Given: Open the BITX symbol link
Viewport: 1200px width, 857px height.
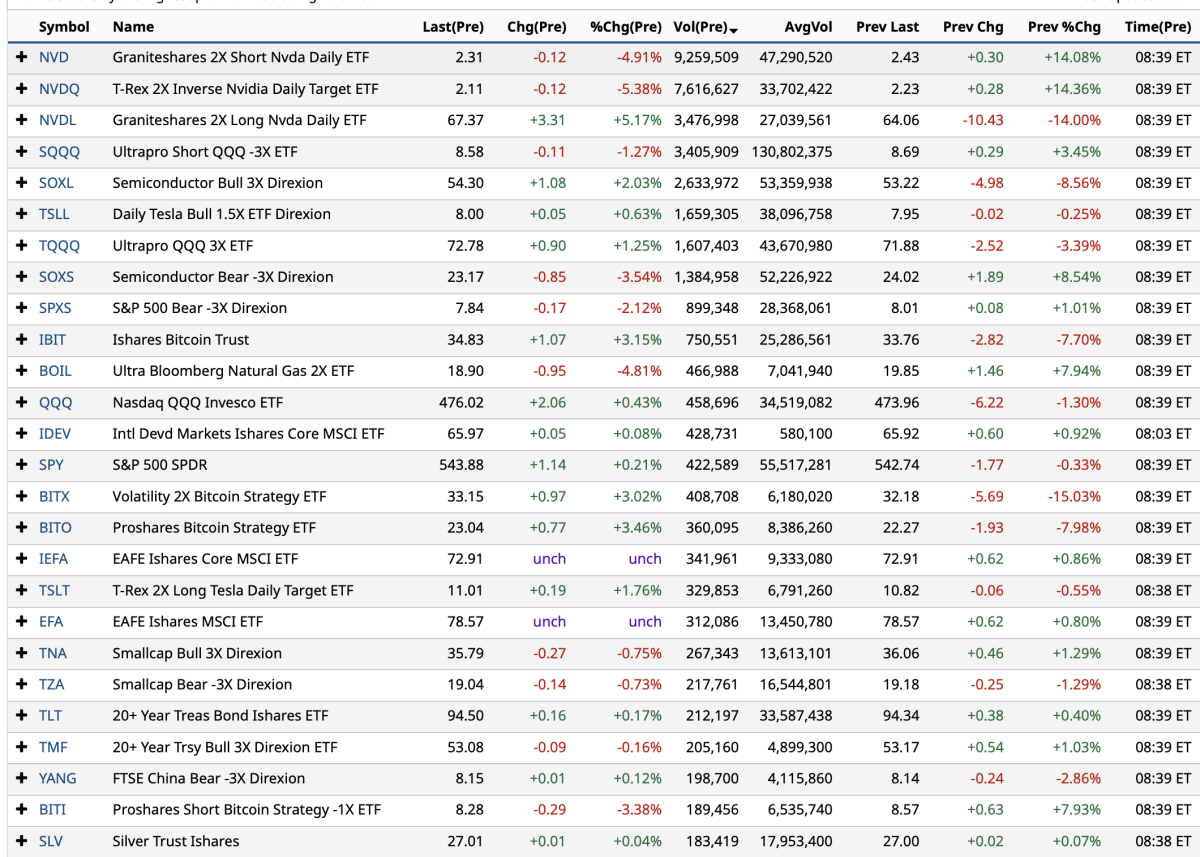Looking at the screenshot, I should click(x=54, y=497).
